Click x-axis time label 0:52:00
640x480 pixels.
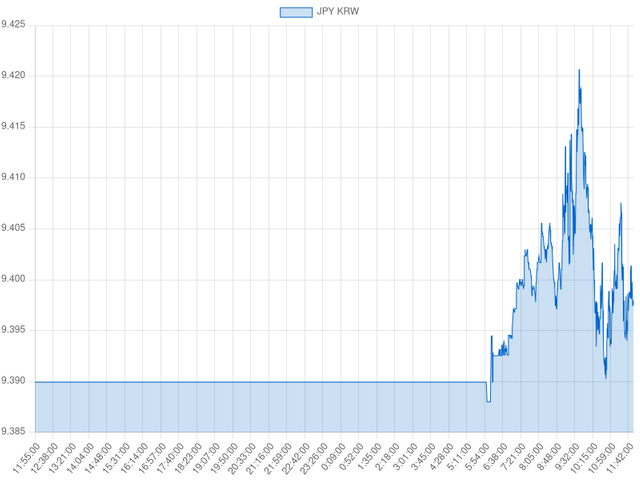coord(351,456)
